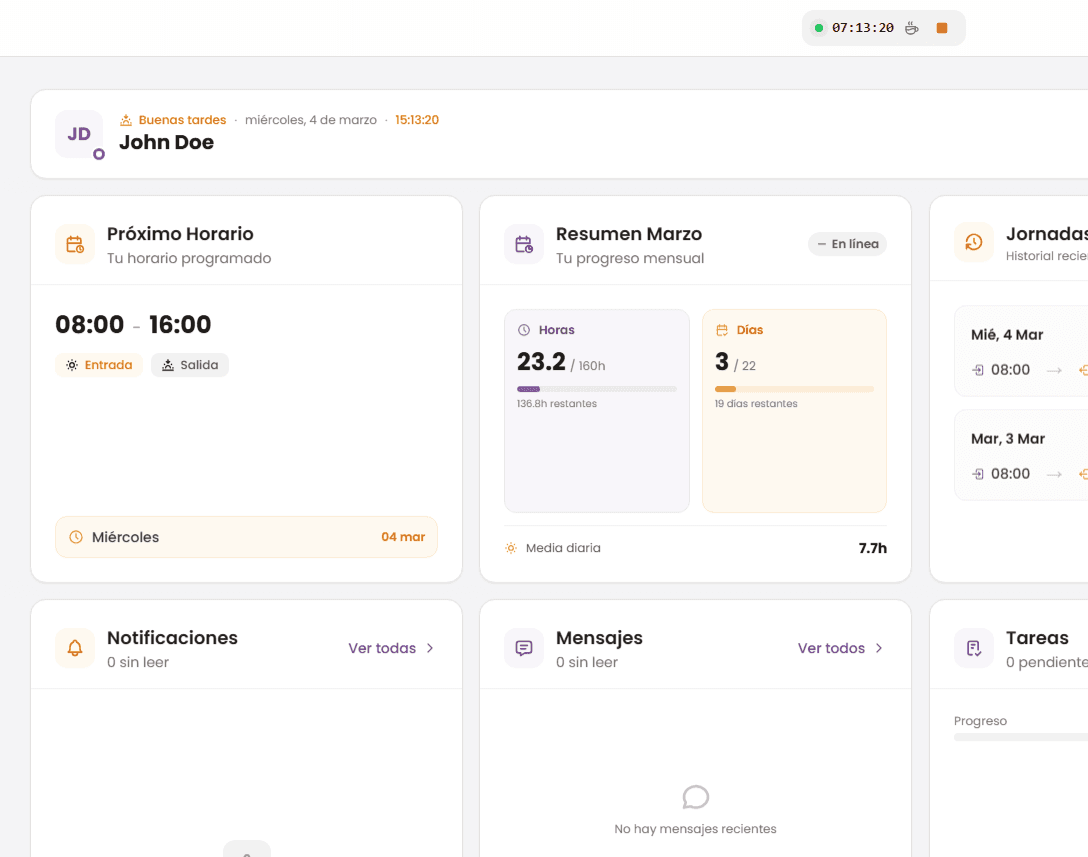Open the Mar, 3 Mar workday entry

click(1020, 455)
